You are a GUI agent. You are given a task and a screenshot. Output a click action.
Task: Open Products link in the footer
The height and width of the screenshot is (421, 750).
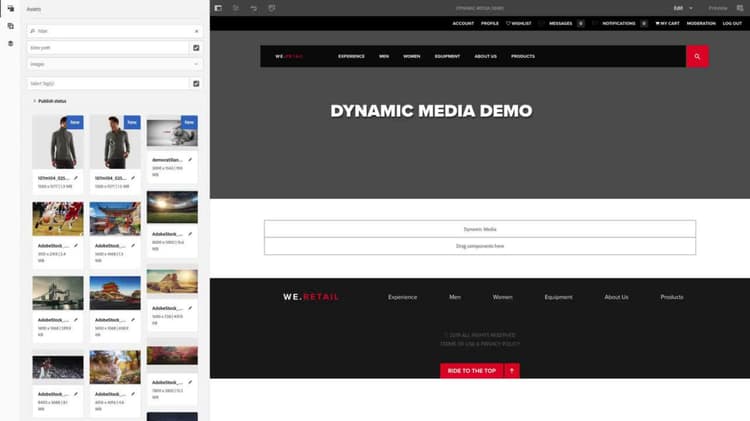point(672,297)
